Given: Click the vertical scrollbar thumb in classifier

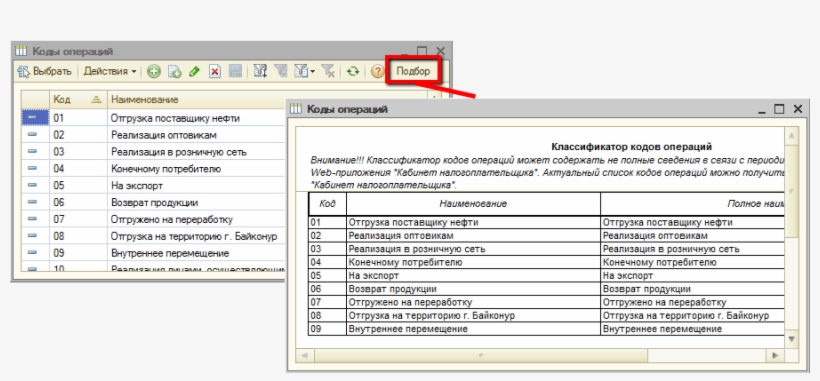Looking at the screenshot, I should point(792,191).
